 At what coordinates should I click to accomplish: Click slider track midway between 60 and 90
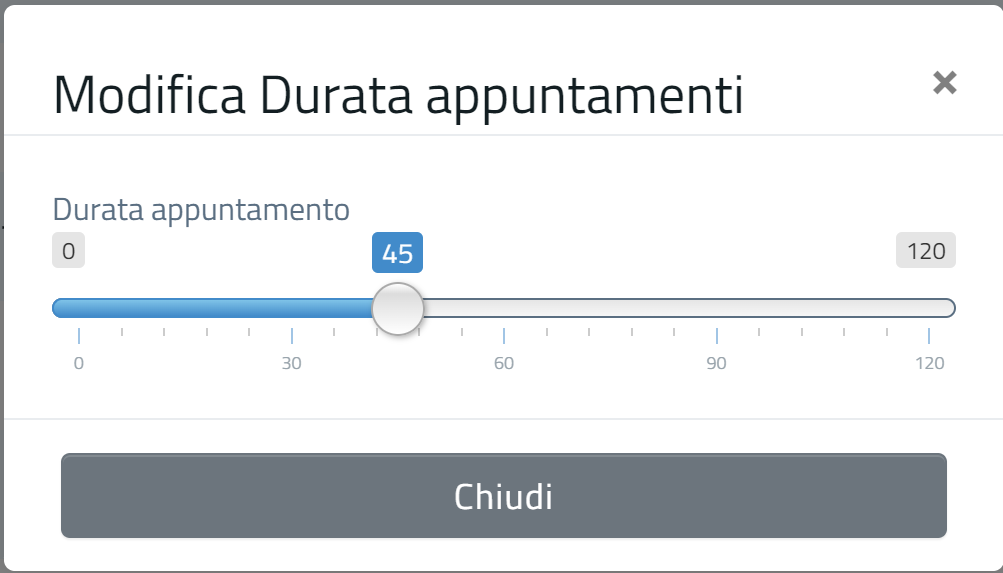pyautogui.click(x=610, y=308)
